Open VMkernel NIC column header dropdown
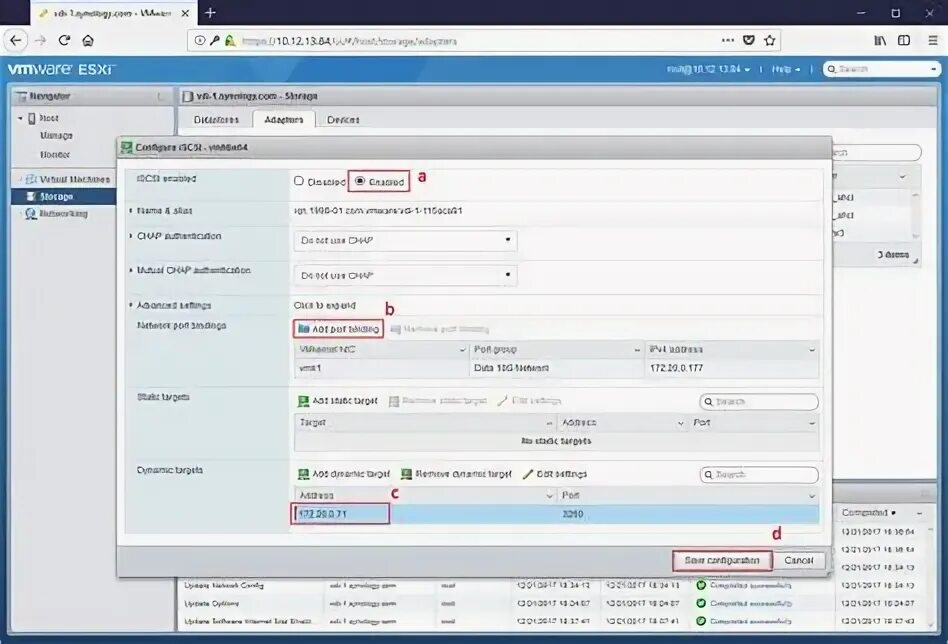 pos(463,350)
